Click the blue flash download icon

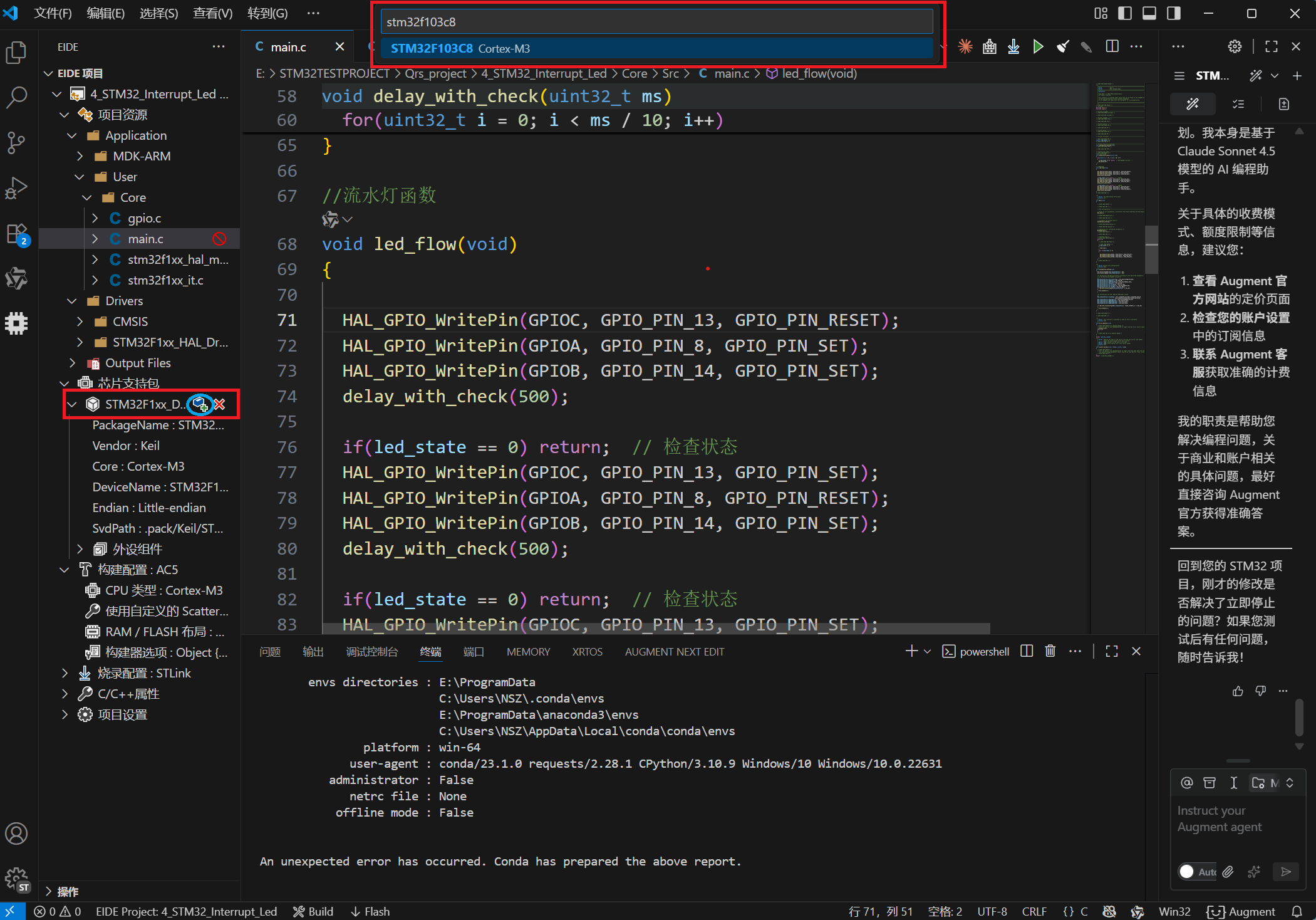pos(1013,47)
